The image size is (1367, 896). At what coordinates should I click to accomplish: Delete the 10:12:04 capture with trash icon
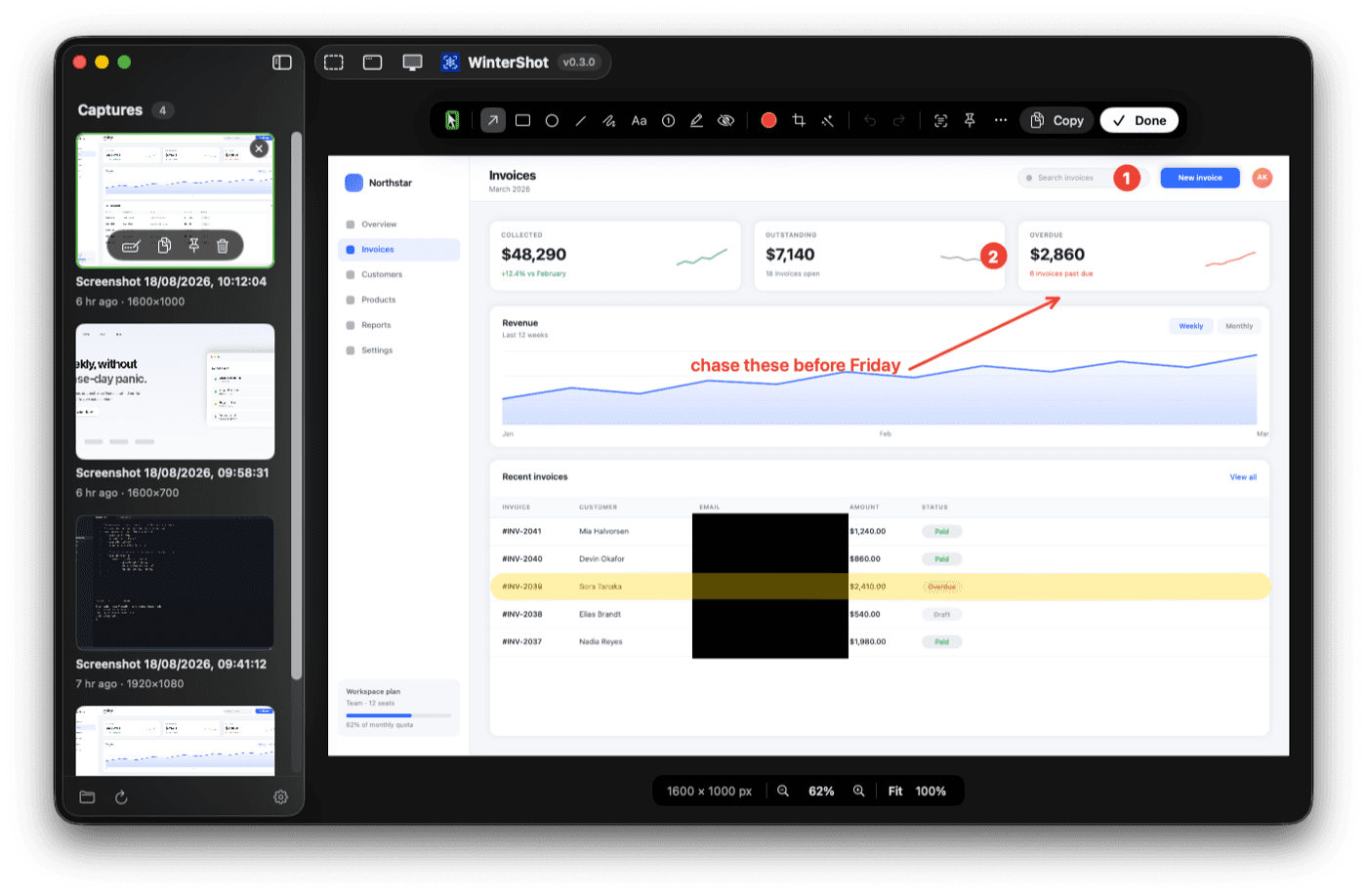(x=223, y=246)
